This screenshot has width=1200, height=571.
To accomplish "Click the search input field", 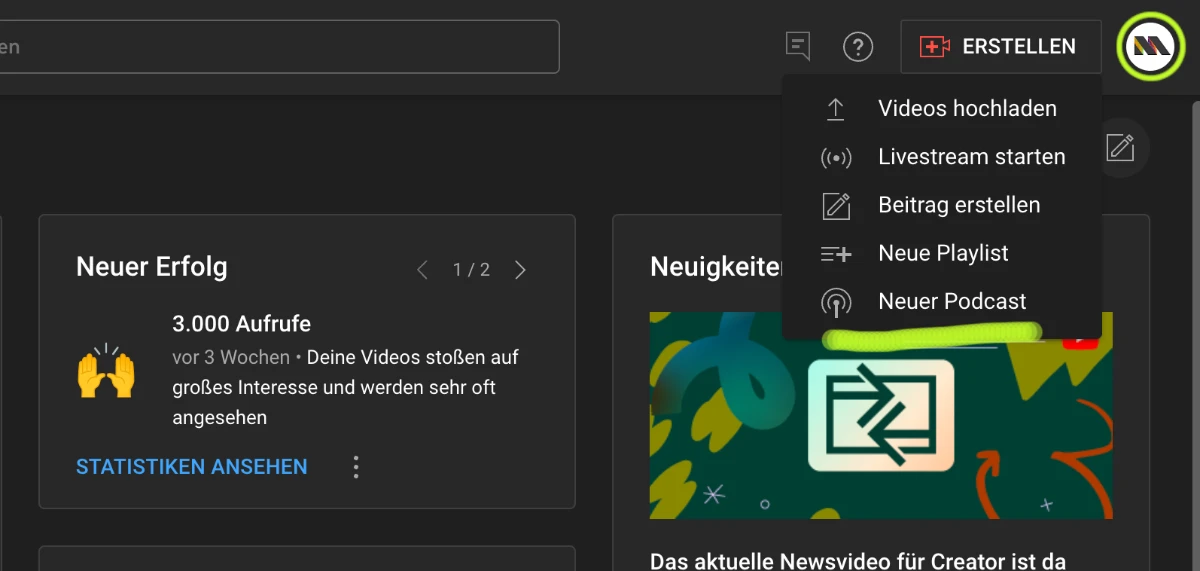I will click(279, 47).
